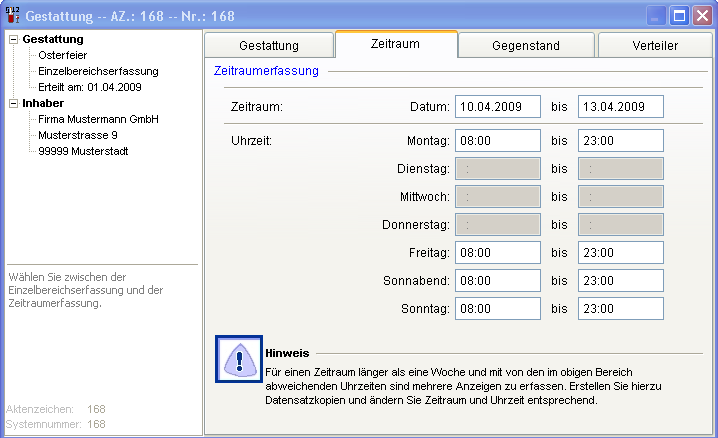The image size is (718, 438).
Task: Click the end date field 13.04.2009
Action: coord(620,107)
